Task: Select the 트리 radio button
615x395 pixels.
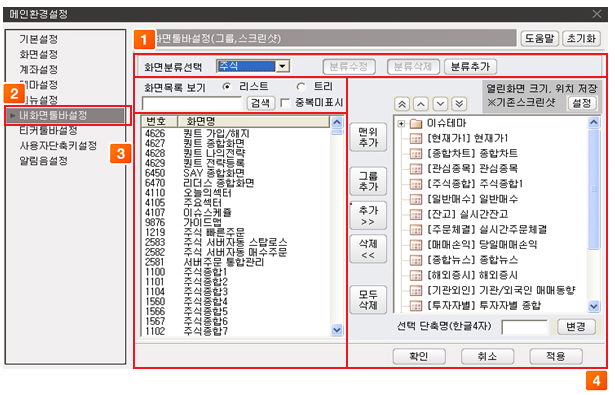Action: click(x=301, y=87)
